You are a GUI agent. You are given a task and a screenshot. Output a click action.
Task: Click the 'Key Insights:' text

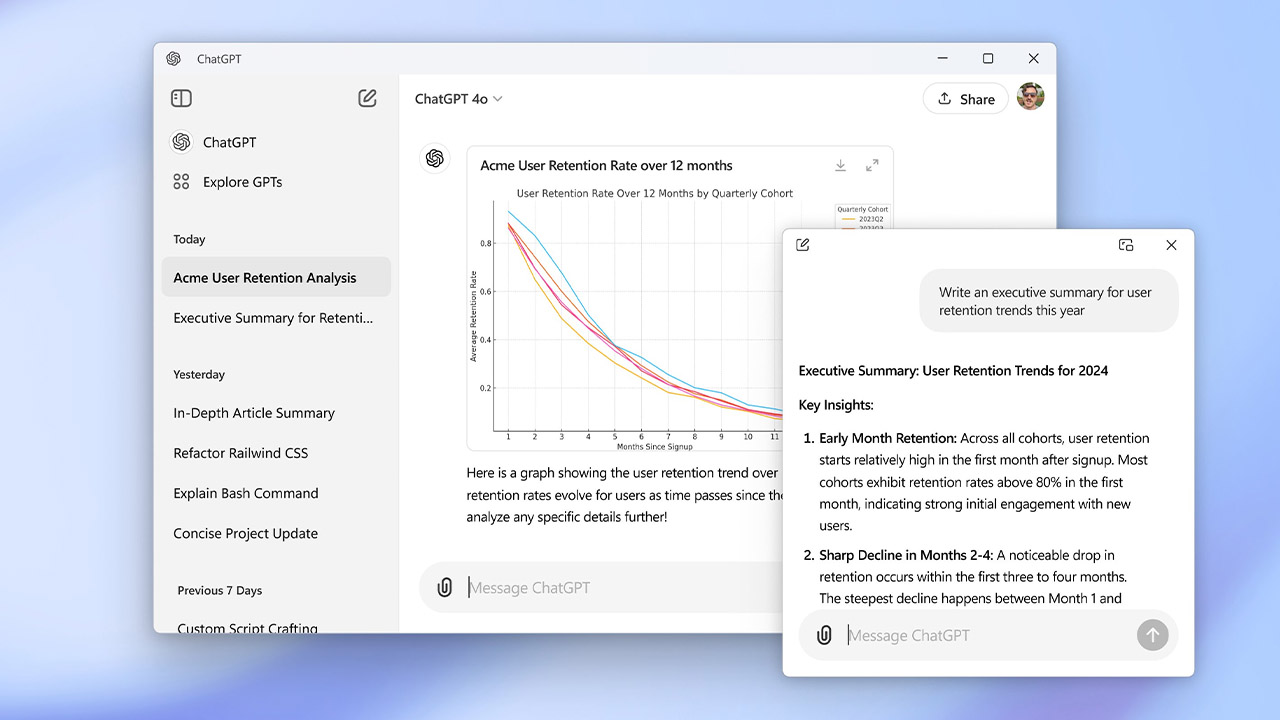click(x=836, y=405)
